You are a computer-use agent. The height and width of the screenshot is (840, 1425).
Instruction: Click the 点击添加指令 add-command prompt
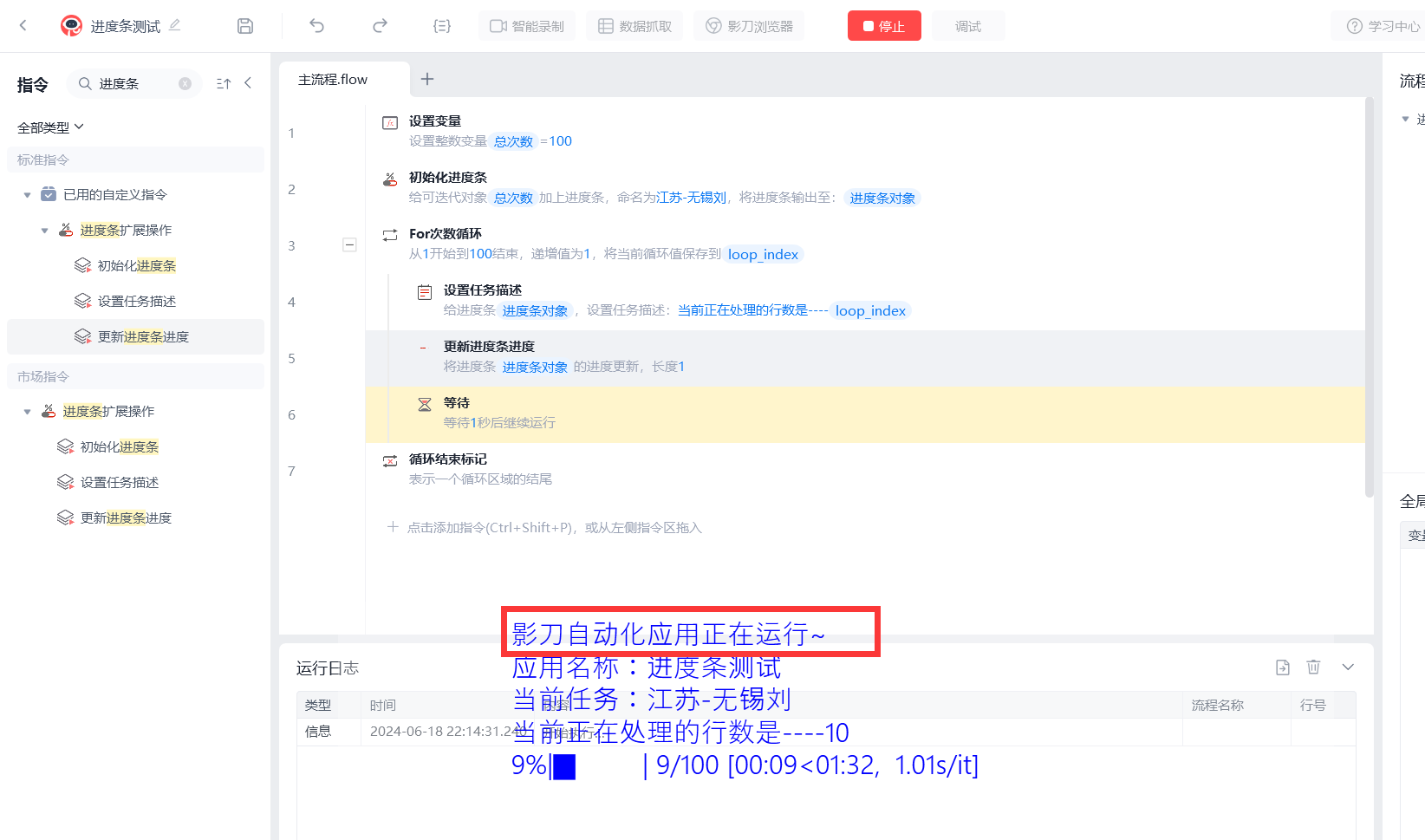(544, 527)
